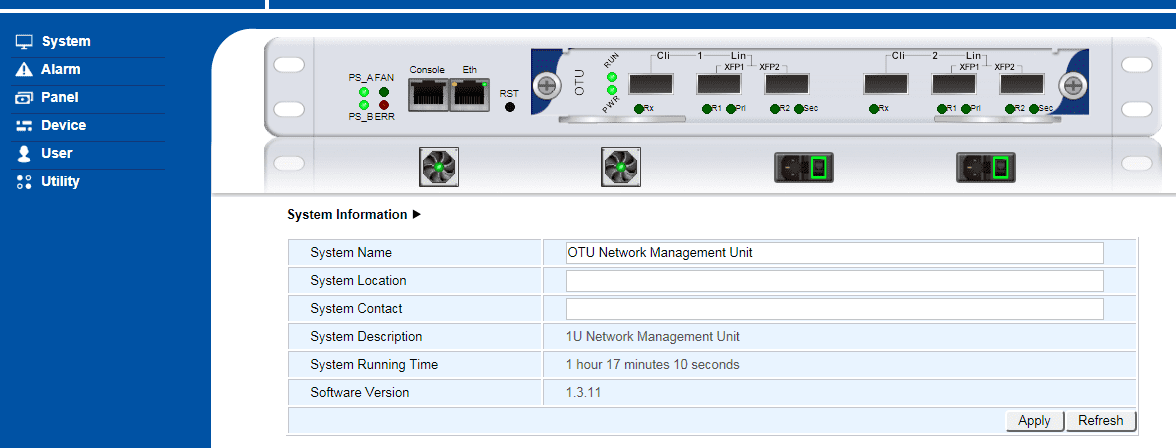The image size is (1176, 448).
Task: Click the Refresh button
Action: click(1100, 421)
